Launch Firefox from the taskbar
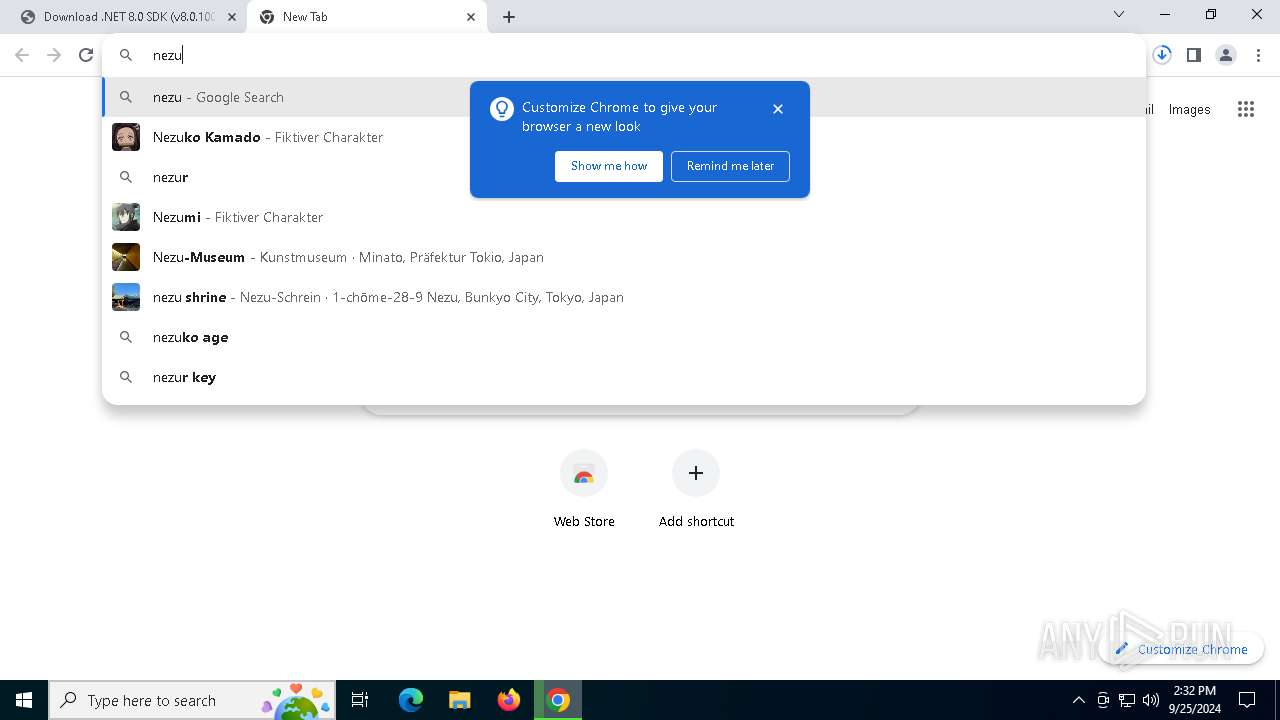 pos(509,700)
